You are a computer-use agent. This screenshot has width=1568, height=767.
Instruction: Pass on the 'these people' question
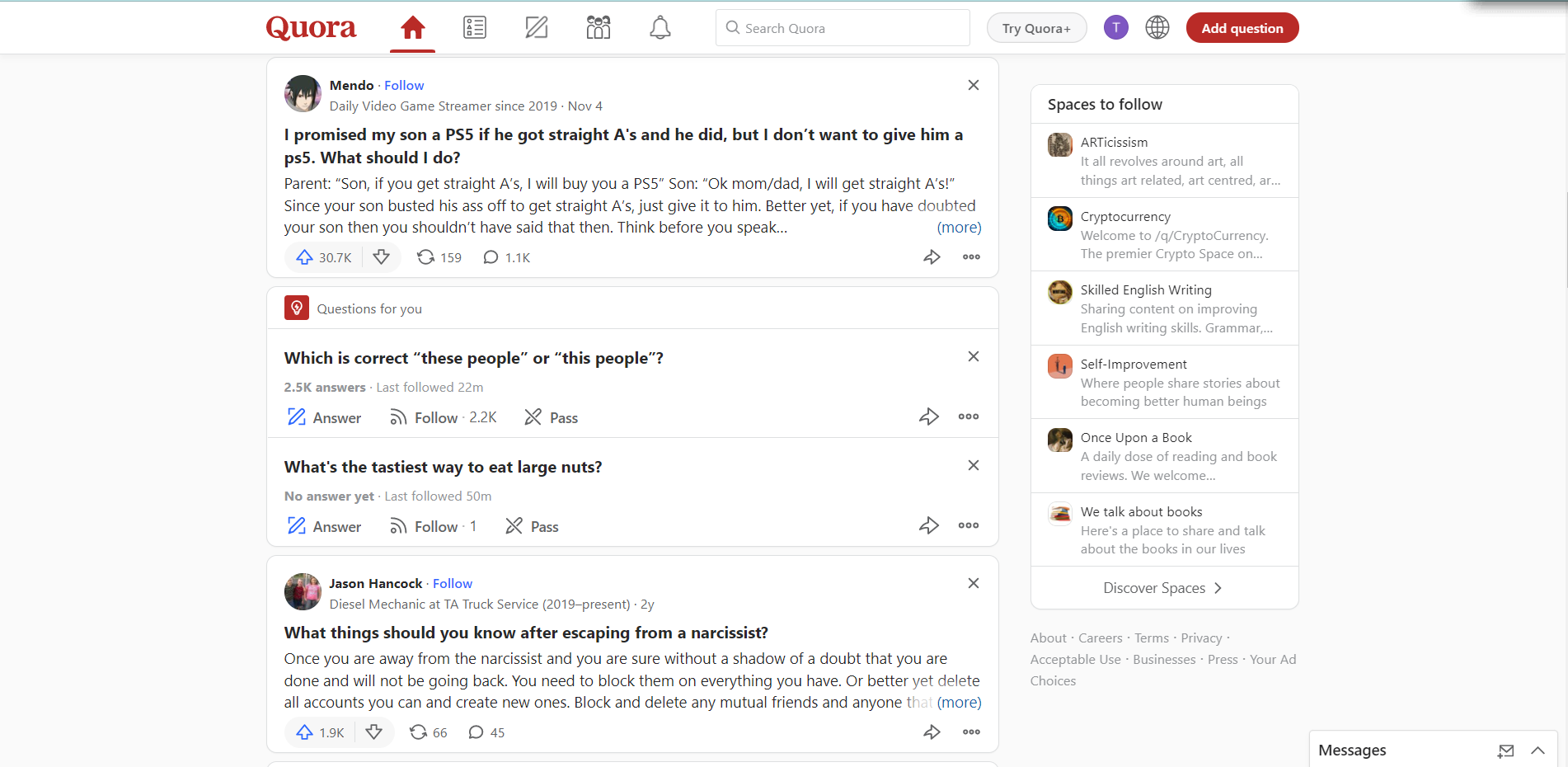(552, 417)
